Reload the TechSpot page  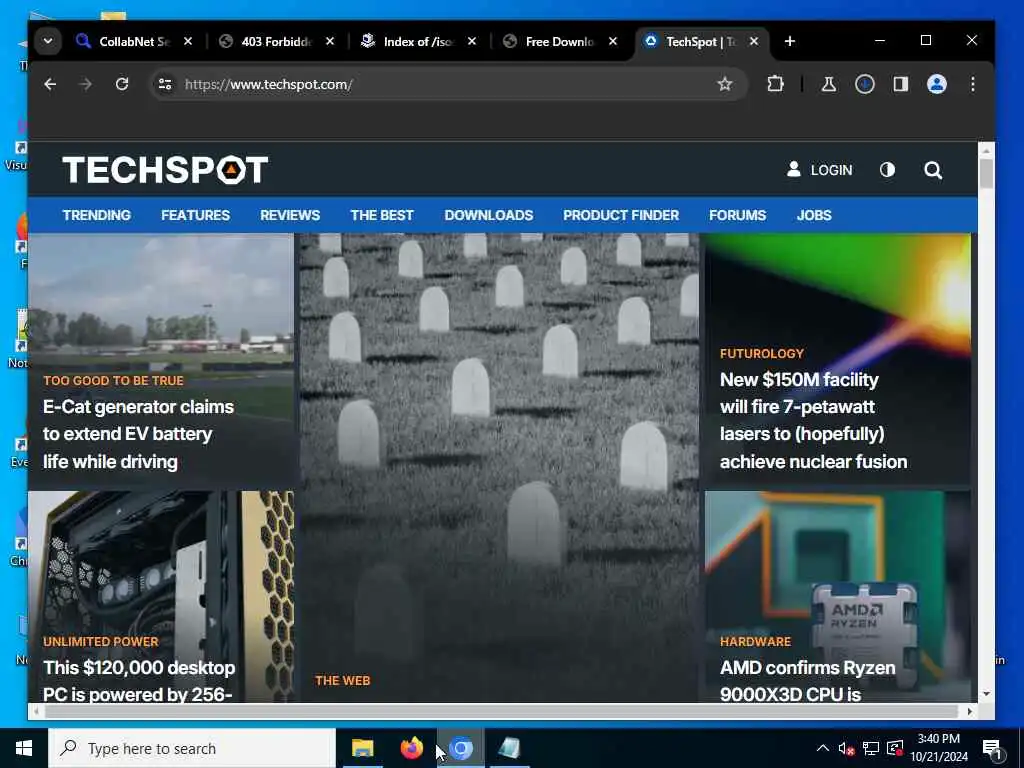122,84
